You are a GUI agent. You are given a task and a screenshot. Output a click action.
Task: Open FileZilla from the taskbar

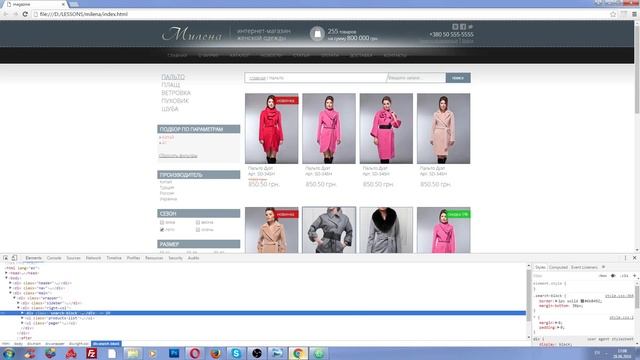(91, 353)
